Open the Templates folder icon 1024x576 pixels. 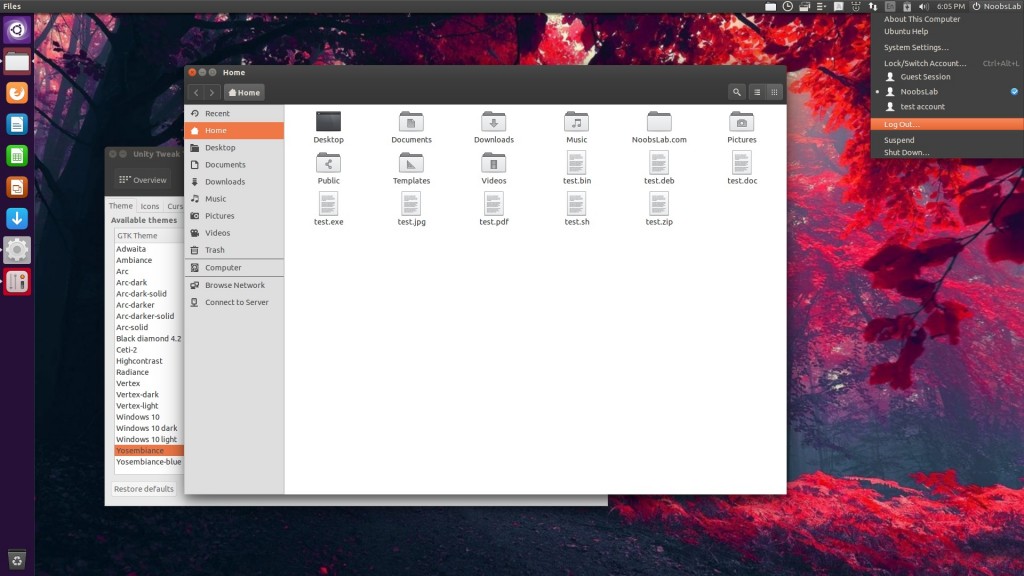click(411, 163)
